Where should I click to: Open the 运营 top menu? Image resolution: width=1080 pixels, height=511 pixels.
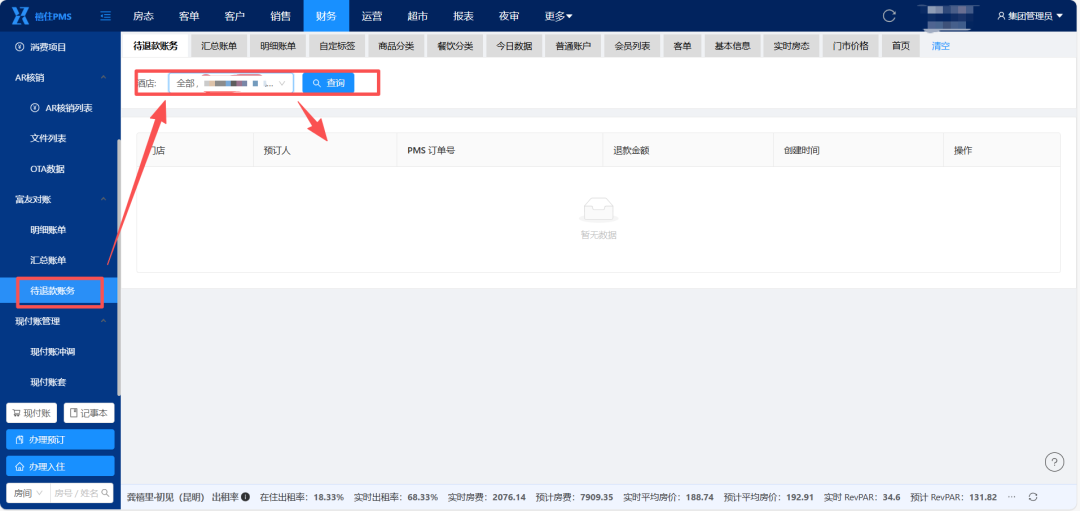pos(372,15)
